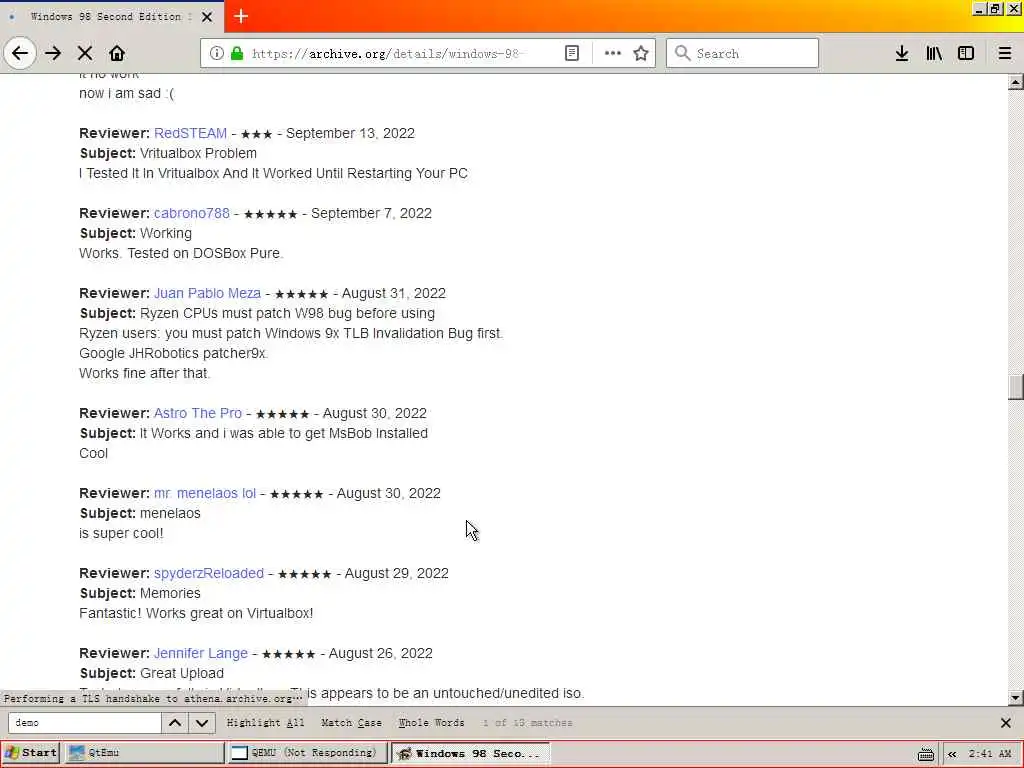The width and height of the screenshot is (1024, 768).
Task: Open the page actions three-dot menu
Action: click(x=613, y=53)
